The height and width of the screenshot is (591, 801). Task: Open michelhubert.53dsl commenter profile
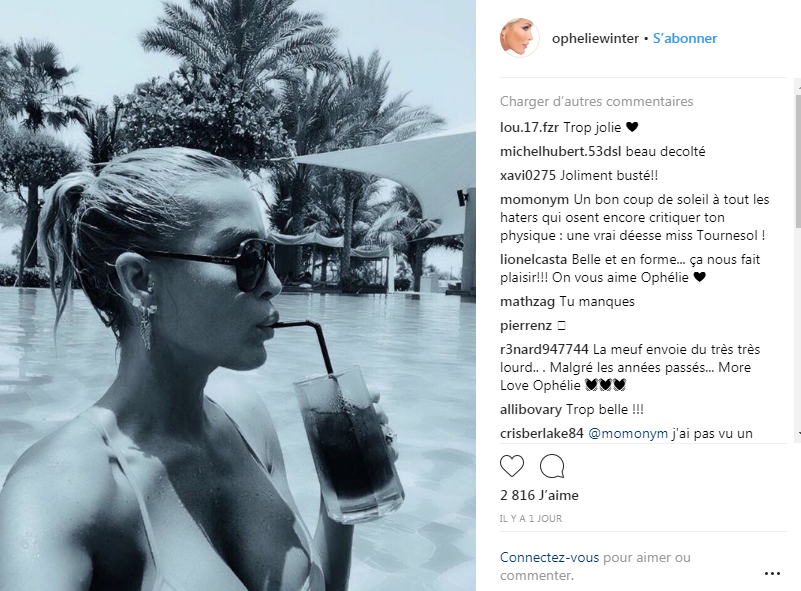point(560,151)
